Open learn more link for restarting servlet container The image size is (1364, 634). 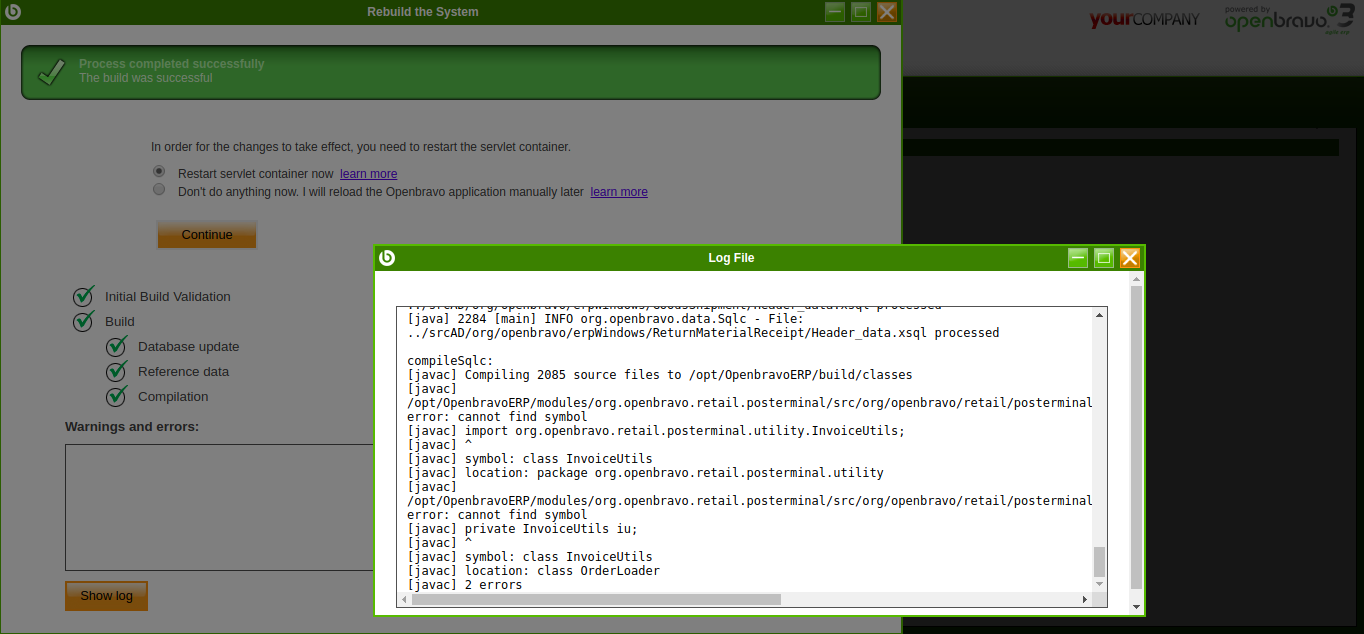point(368,174)
